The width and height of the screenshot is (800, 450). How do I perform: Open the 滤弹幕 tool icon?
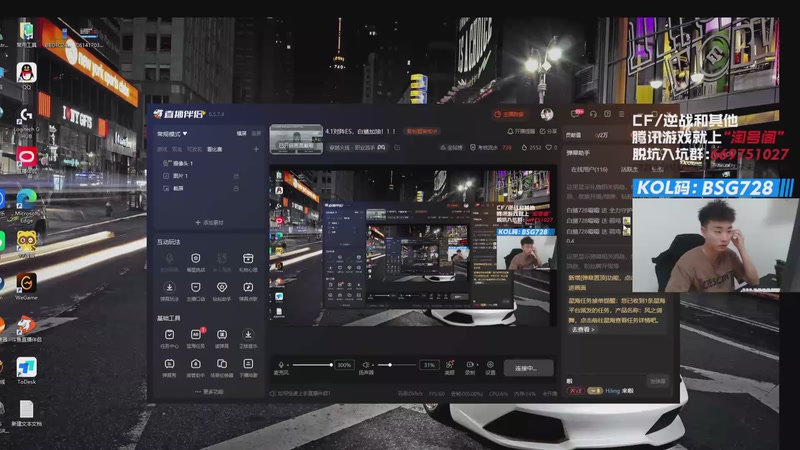pos(221,338)
